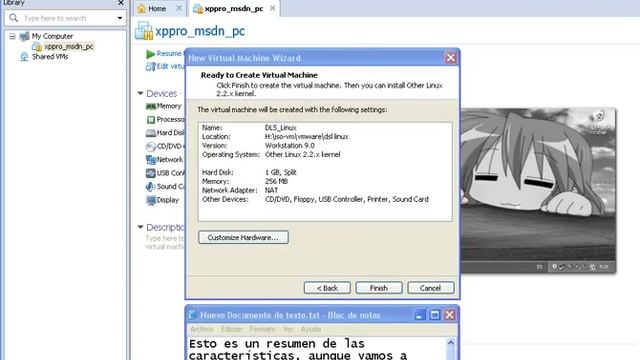The height and width of the screenshot is (360, 640).
Task: Select Shared VMs in the library
Action: (50, 57)
